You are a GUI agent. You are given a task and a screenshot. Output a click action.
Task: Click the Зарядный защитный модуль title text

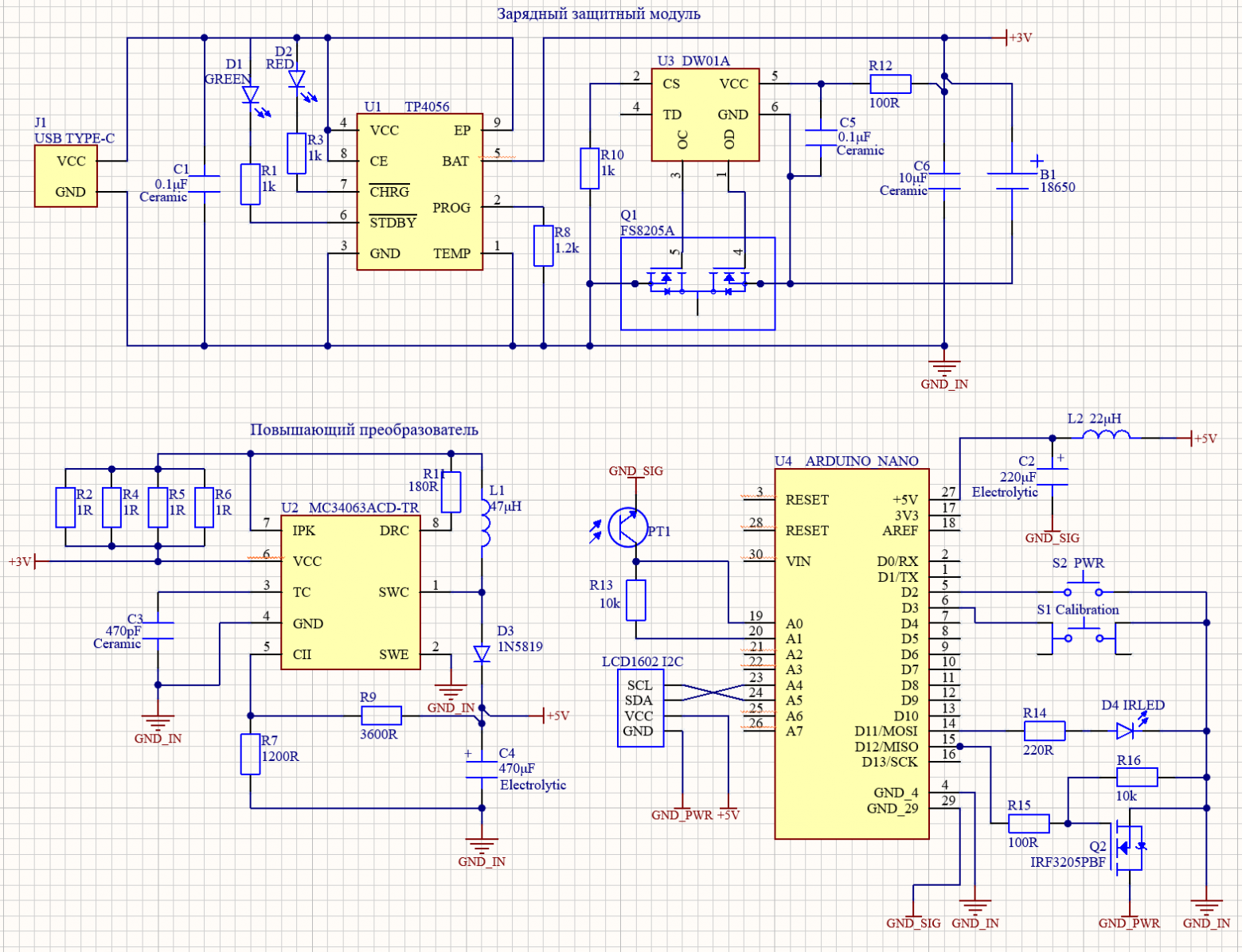tap(599, 13)
